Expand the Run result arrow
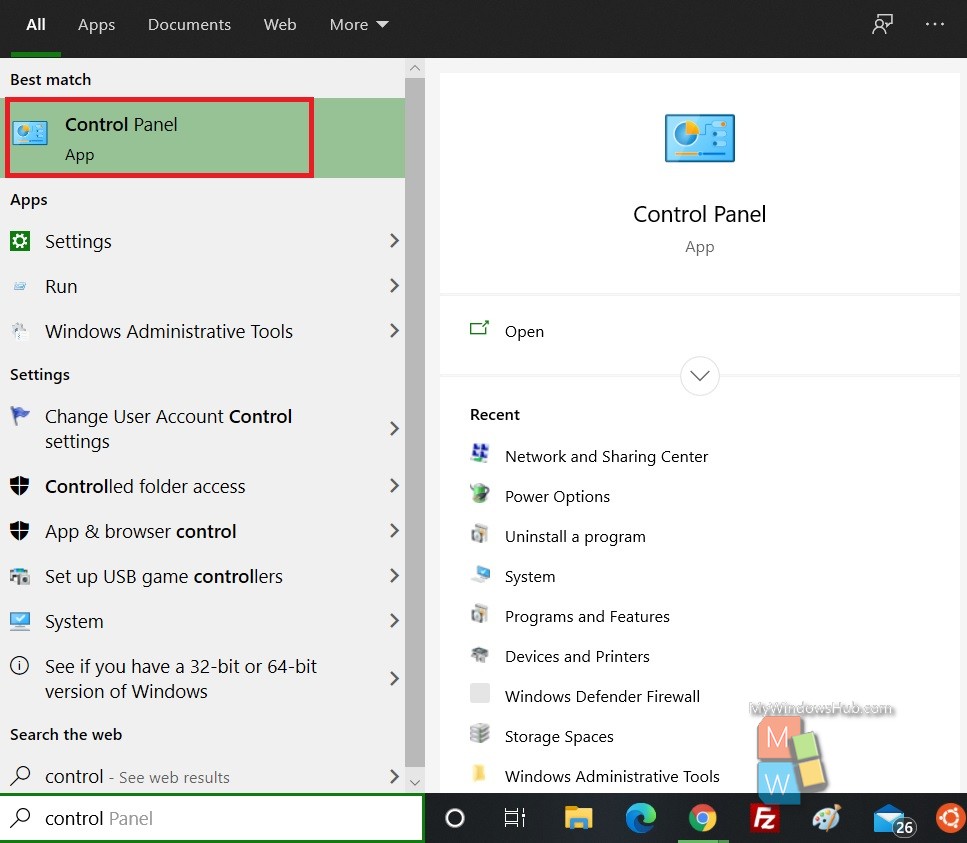The height and width of the screenshot is (843, 967). pyautogui.click(x=394, y=286)
